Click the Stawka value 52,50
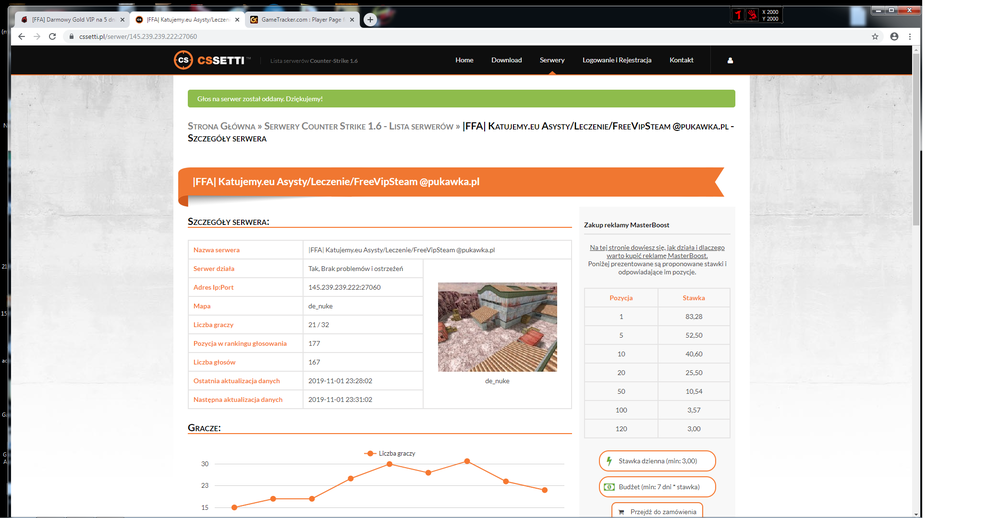Screen dimensions: 1000x518 tap(694, 335)
